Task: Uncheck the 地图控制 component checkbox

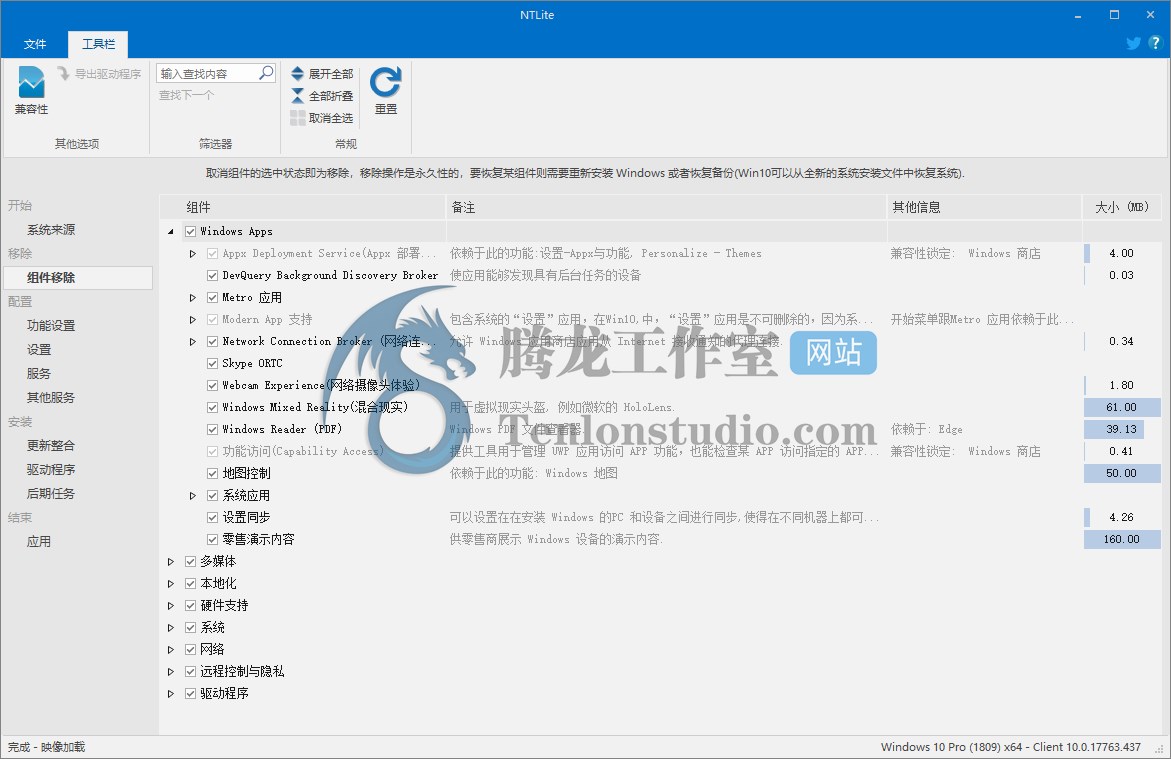Action: tap(213, 474)
